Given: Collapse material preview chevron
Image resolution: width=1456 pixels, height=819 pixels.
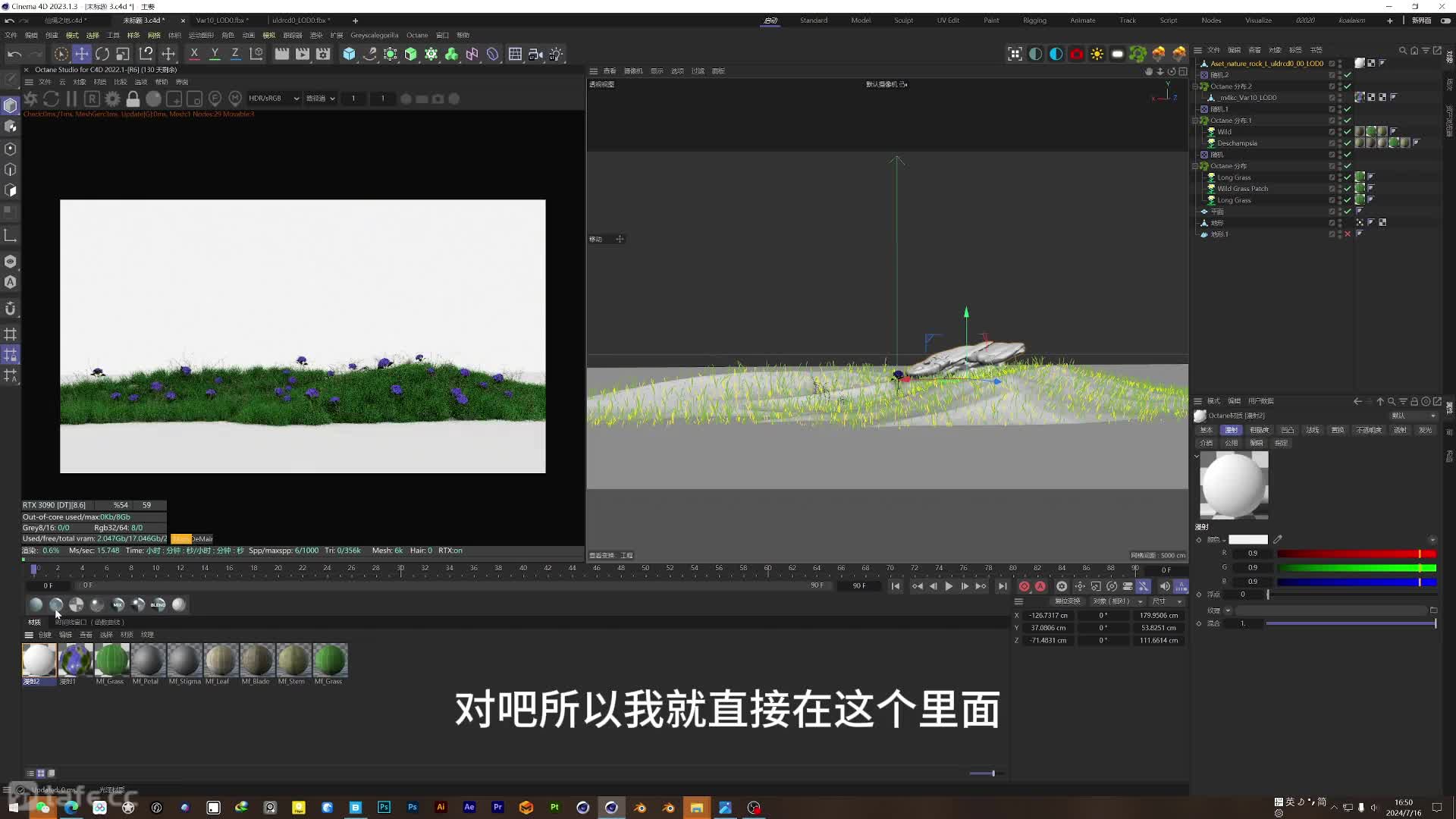Looking at the screenshot, I should coord(1197,457).
